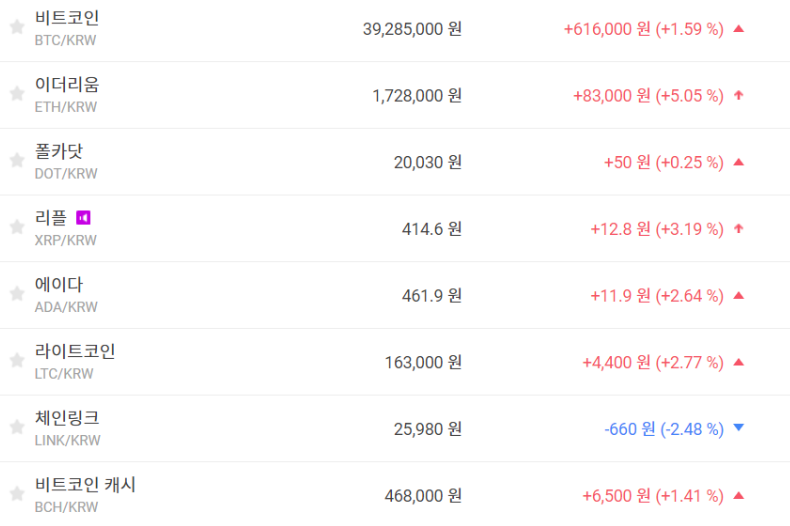
Task: Click the red up arrow on 이더리움 row
Action: point(739,96)
